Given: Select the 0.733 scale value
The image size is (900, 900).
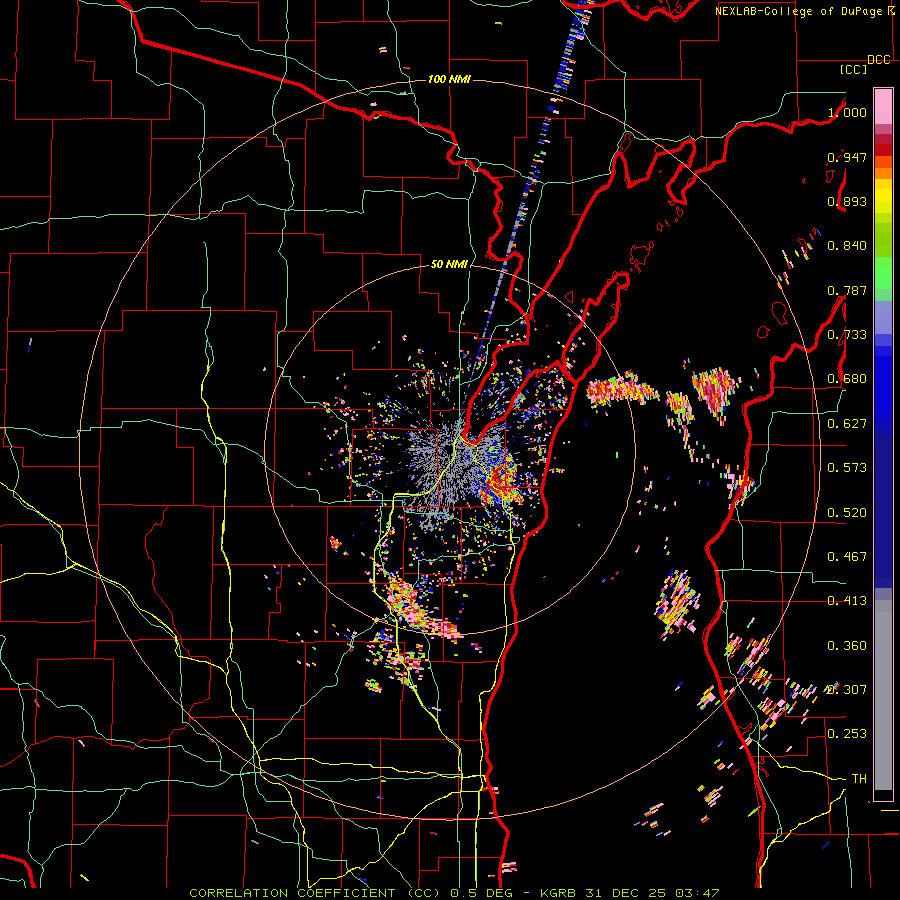Looking at the screenshot, I should (x=847, y=335).
